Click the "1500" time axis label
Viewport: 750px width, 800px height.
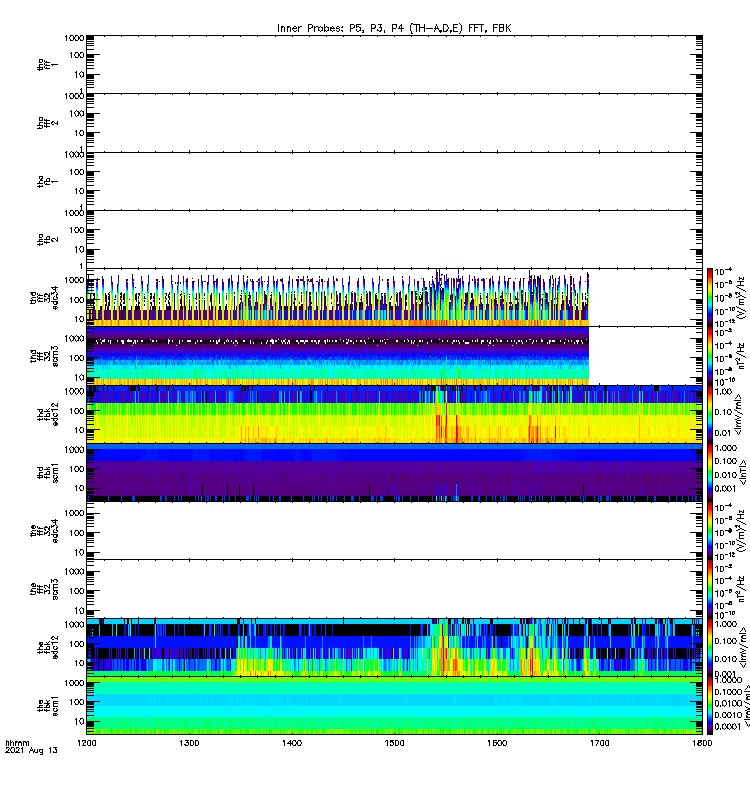(x=394, y=743)
